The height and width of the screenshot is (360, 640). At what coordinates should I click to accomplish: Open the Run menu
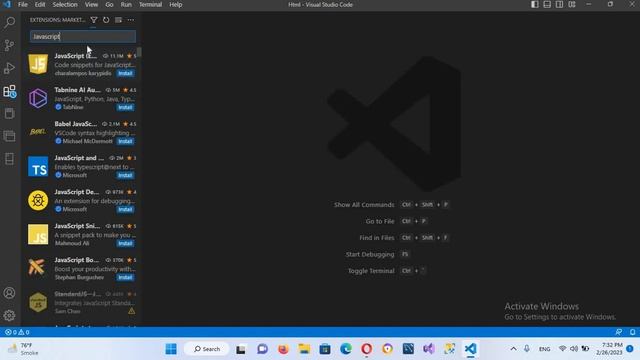(126, 4)
